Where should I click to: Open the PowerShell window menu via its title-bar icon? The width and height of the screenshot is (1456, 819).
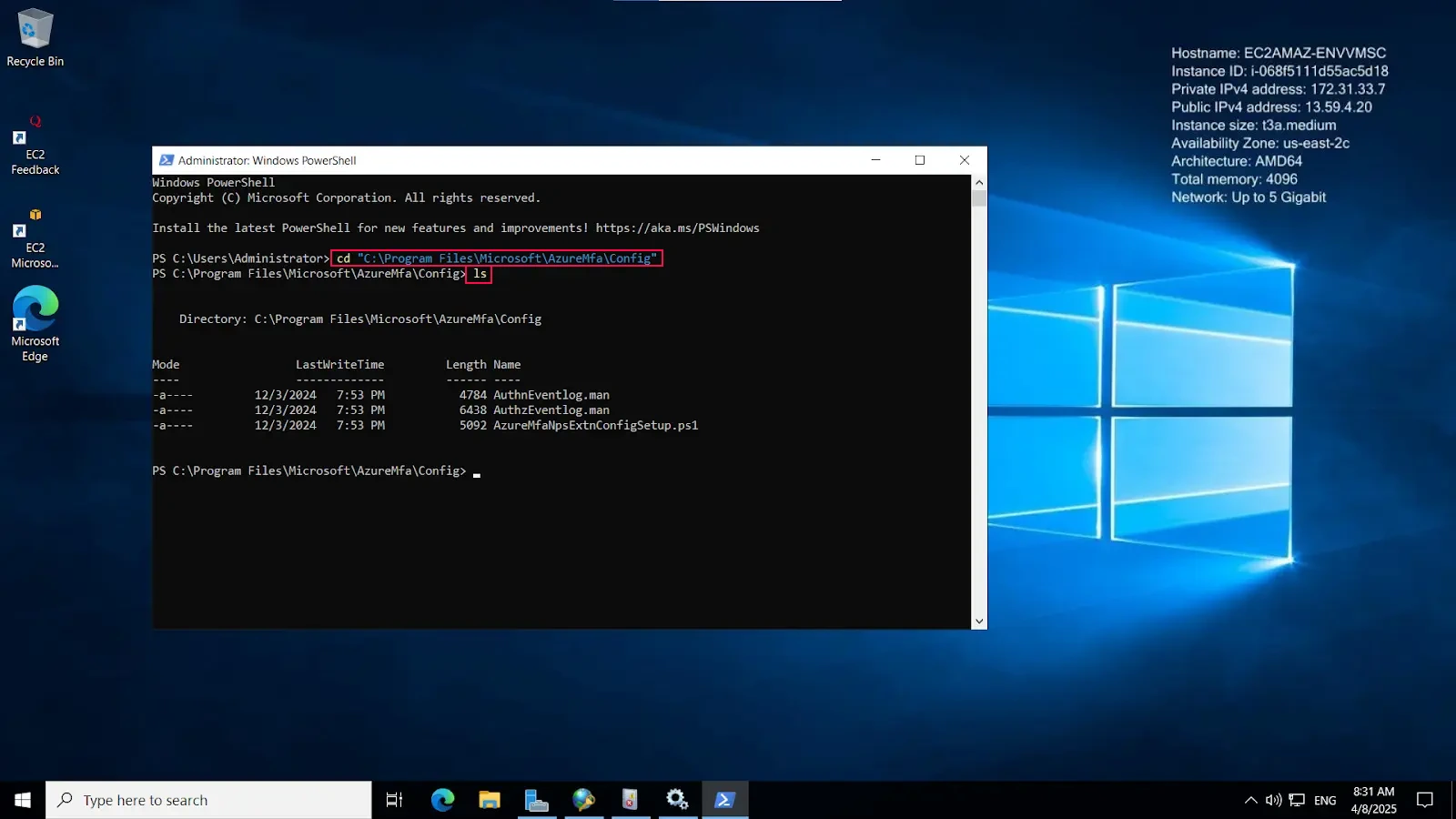pyautogui.click(x=167, y=160)
